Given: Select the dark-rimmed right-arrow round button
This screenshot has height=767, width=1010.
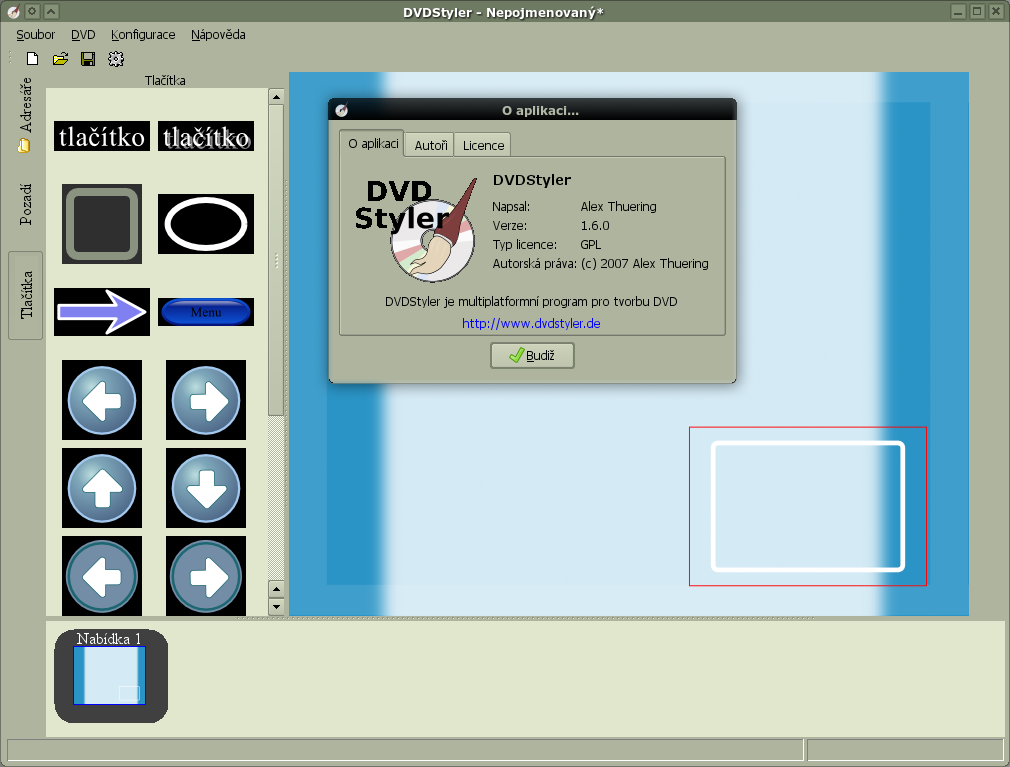Looking at the screenshot, I should [x=206, y=576].
